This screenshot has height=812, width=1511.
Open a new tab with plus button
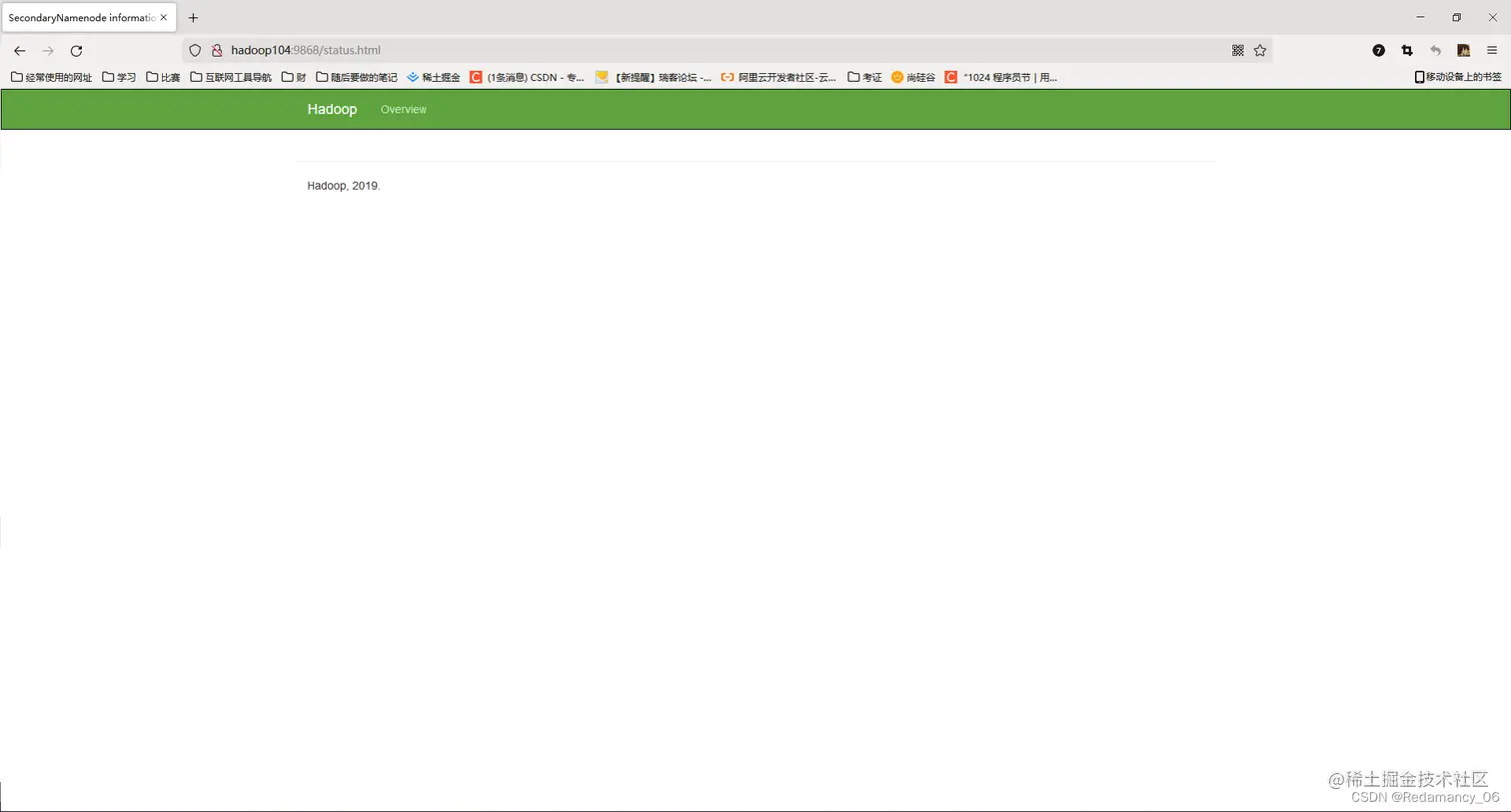tap(193, 17)
